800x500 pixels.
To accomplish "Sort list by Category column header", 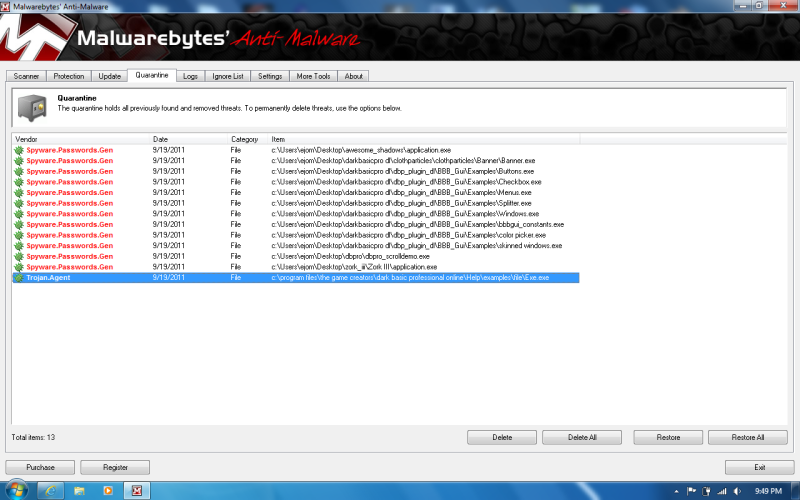I will point(247,139).
